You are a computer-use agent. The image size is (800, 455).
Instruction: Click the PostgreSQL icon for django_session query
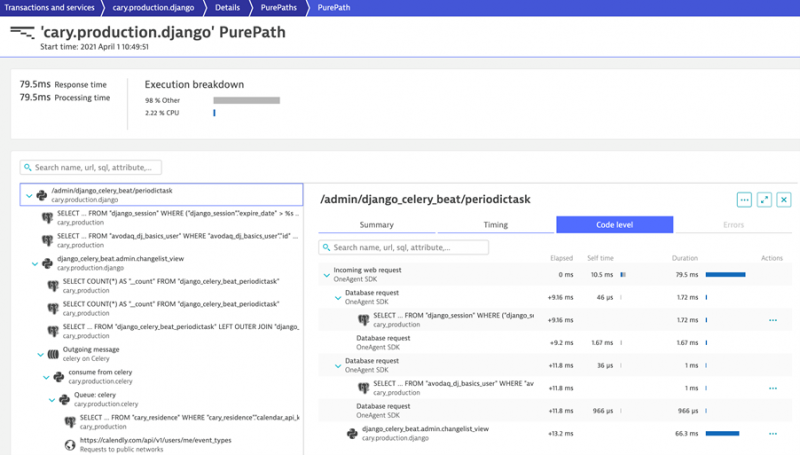click(47, 217)
